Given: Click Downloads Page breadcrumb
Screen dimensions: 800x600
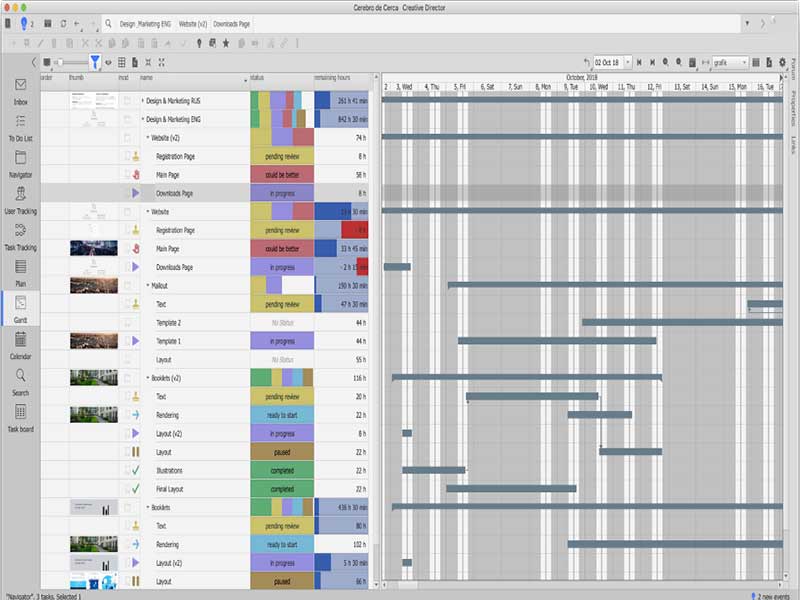Looking at the screenshot, I should point(231,23).
